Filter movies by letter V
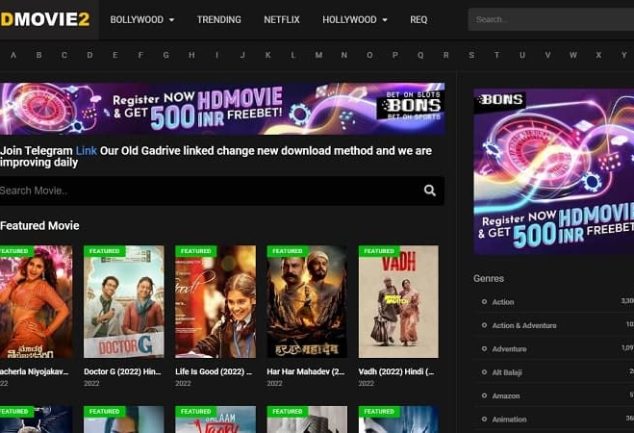 [547, 55]
